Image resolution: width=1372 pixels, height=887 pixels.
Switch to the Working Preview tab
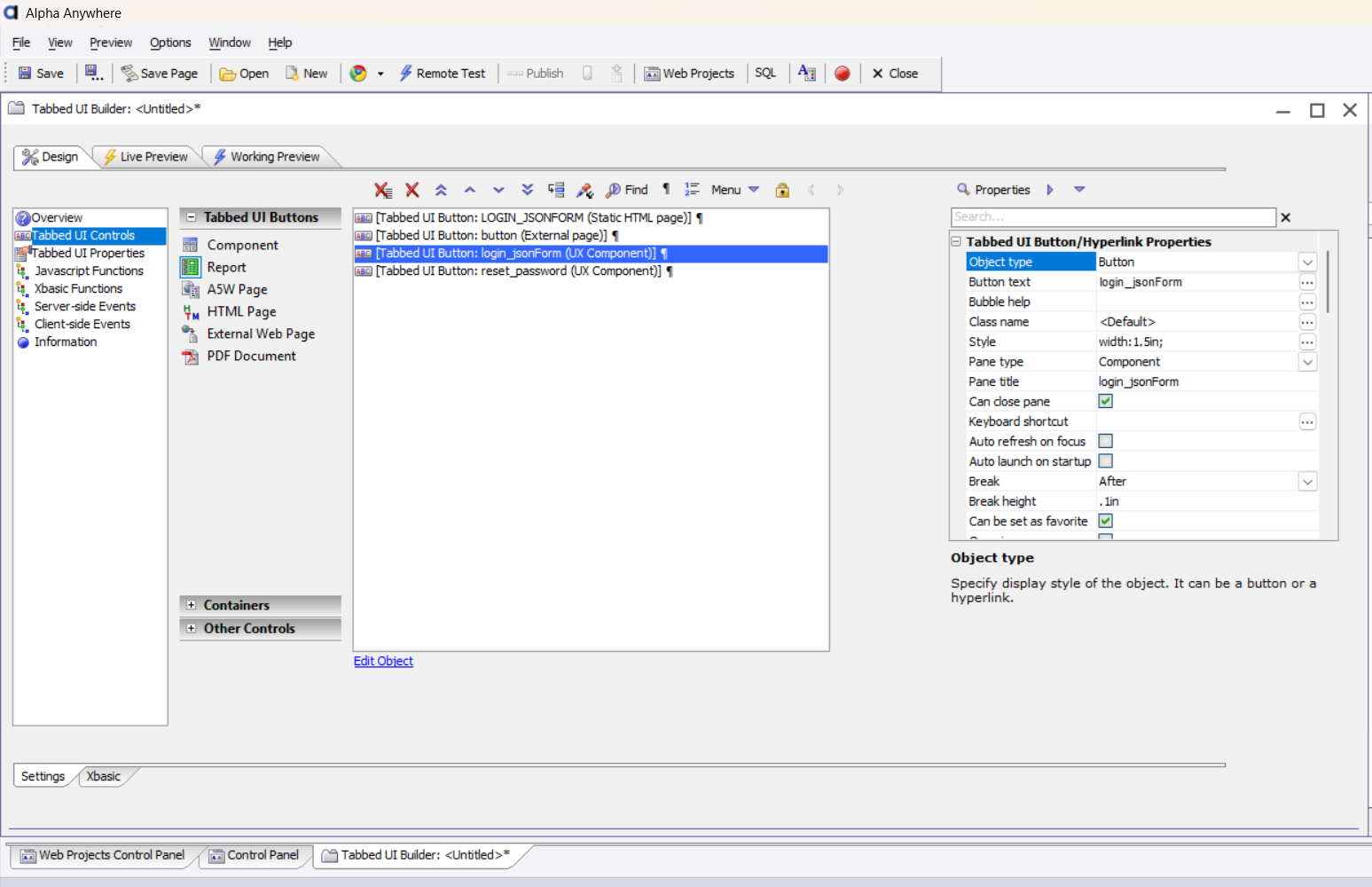pos(266,157)
